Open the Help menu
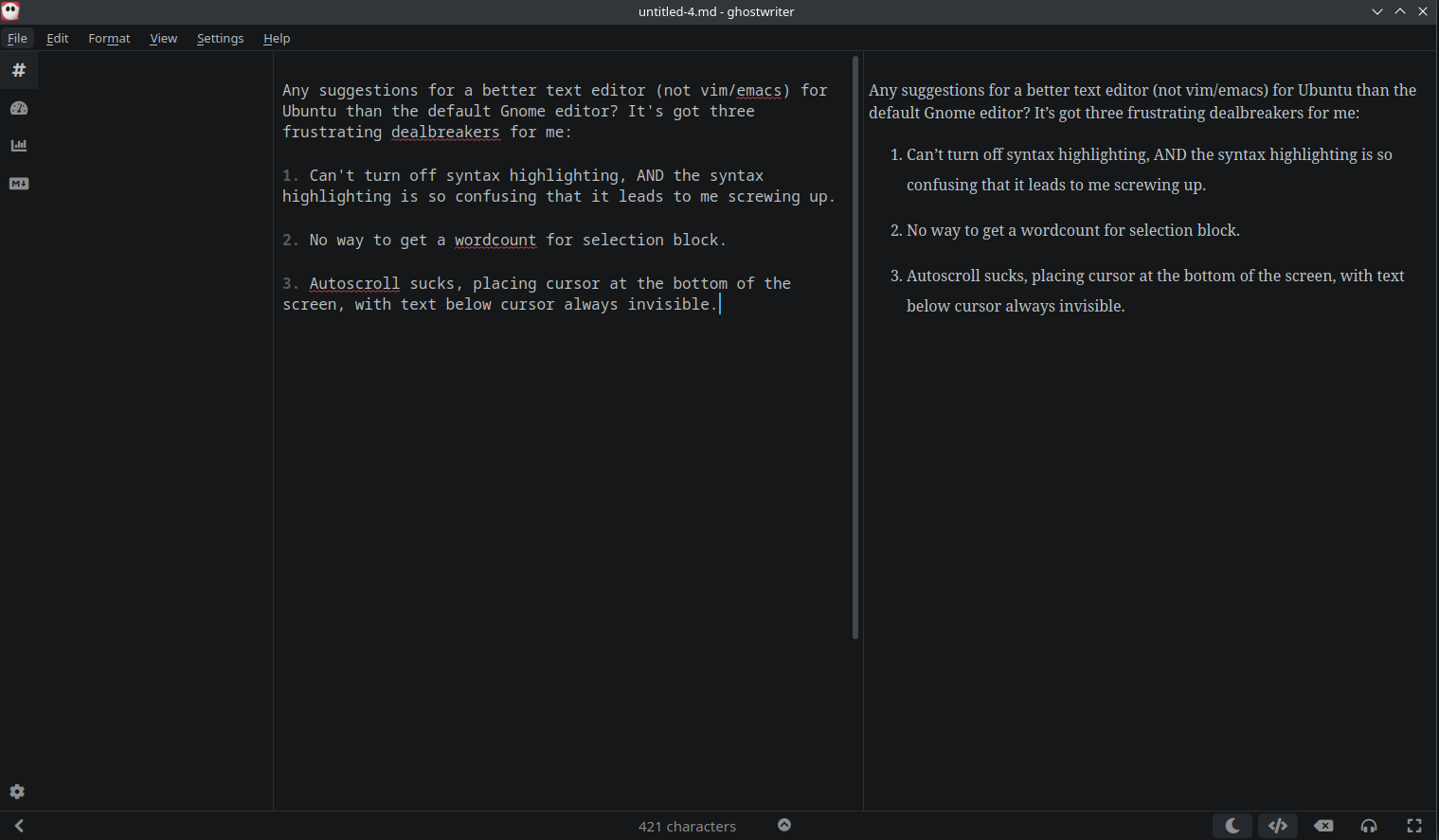This screenshot has height=840, width=1439. point(277,38)
